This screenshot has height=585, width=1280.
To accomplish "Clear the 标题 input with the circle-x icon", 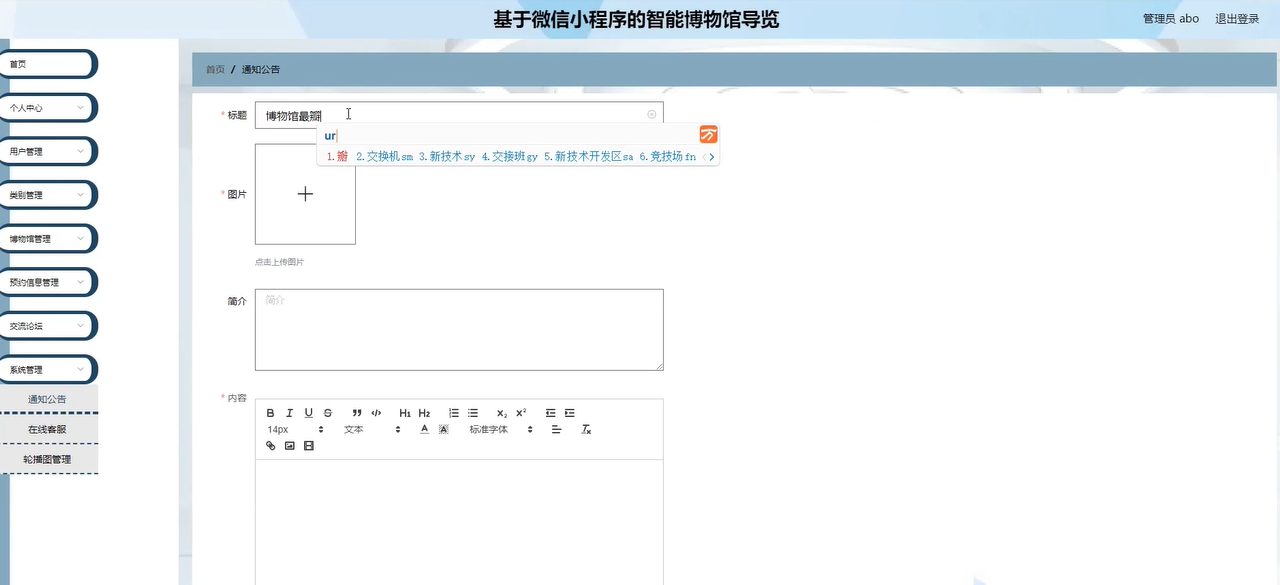I will click(x=652, y=114).
